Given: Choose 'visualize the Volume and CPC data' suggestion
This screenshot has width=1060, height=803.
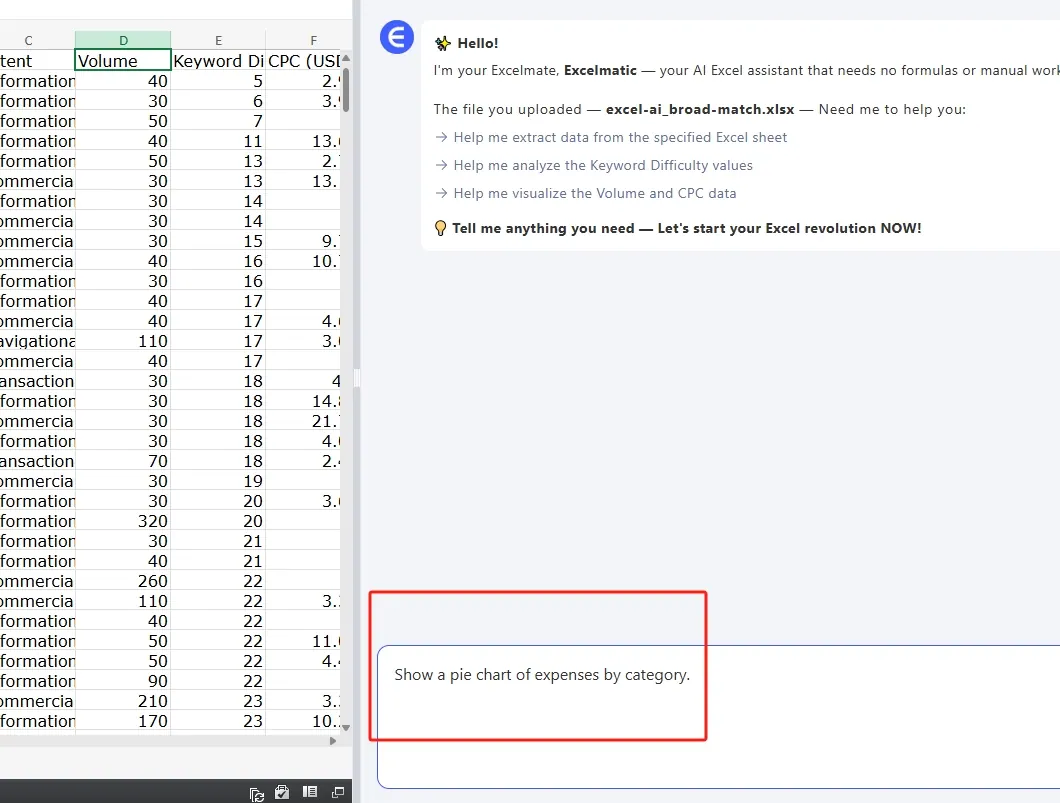Looking at the screenshot, I should click(x=594, y=193).
